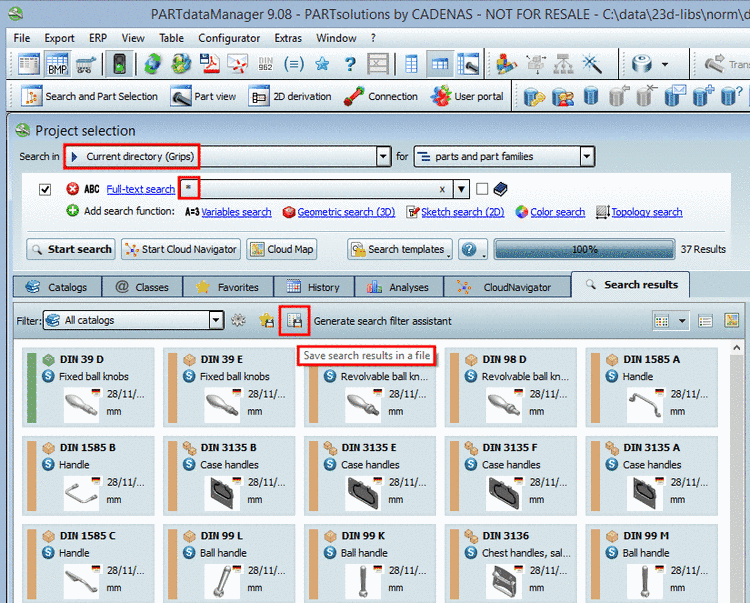Toggle the unchecked box right of the search field
Image resolution: width=750 pixels, height=603 pixels.
482,189
